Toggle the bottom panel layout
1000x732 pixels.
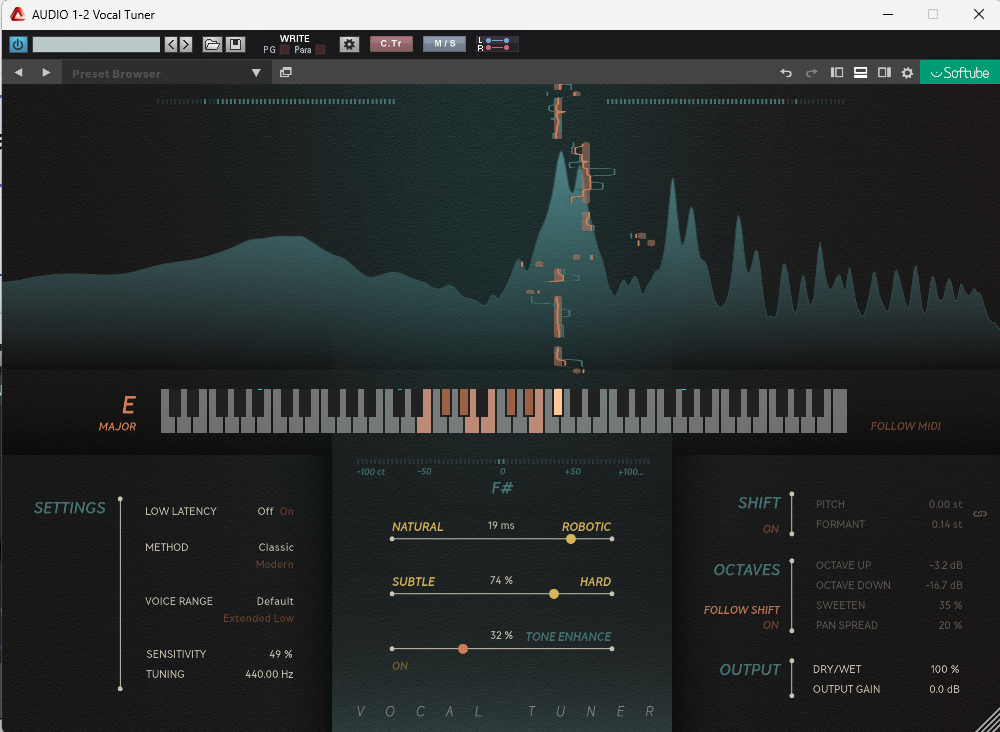point(860,73)
